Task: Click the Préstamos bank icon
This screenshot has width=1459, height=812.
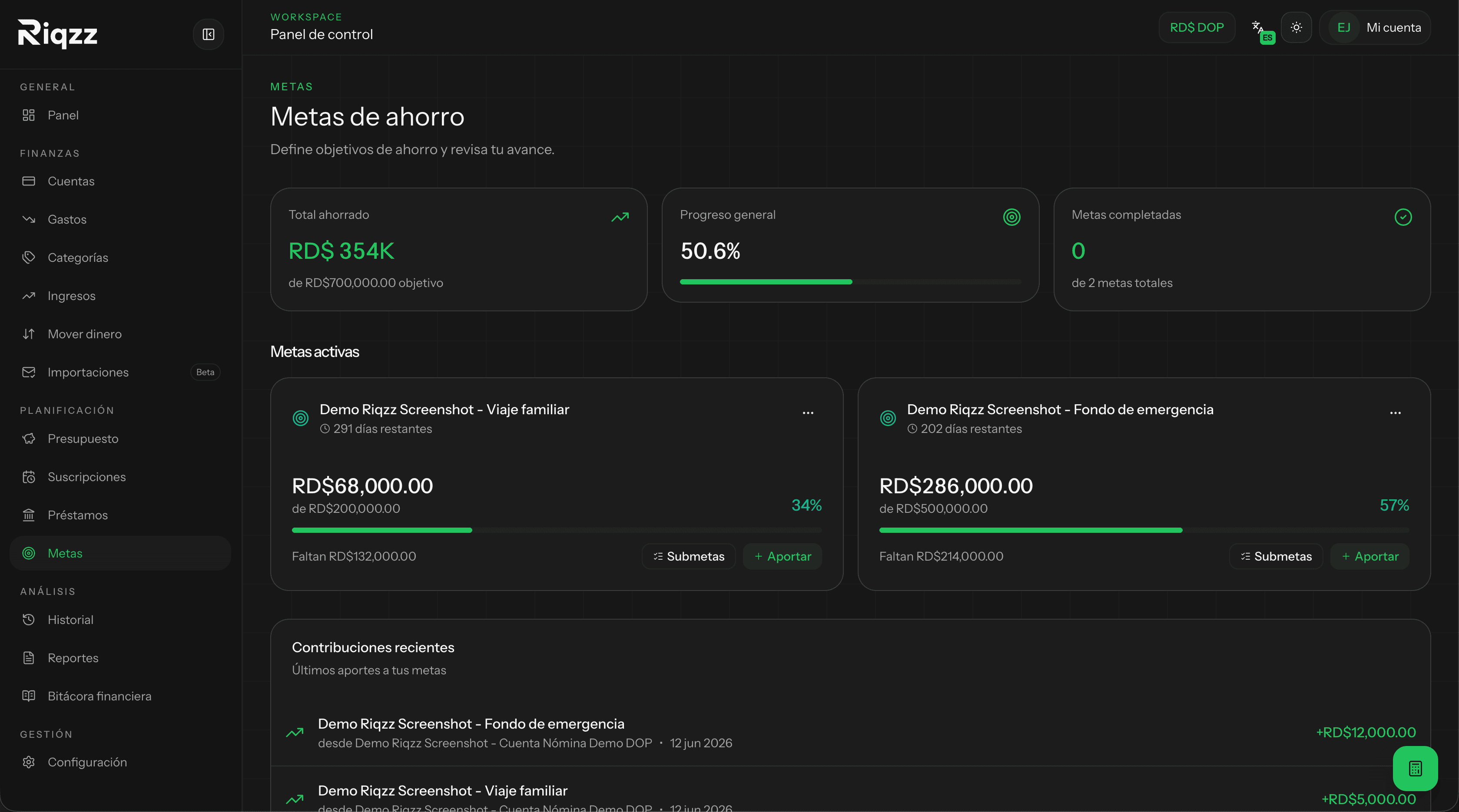Action: pyautogui.click(x=29, y=515)
